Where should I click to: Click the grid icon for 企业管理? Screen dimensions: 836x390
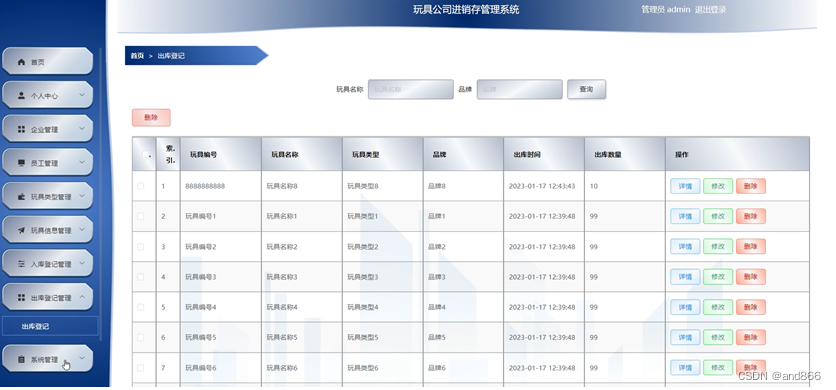(x=21, y=129)
